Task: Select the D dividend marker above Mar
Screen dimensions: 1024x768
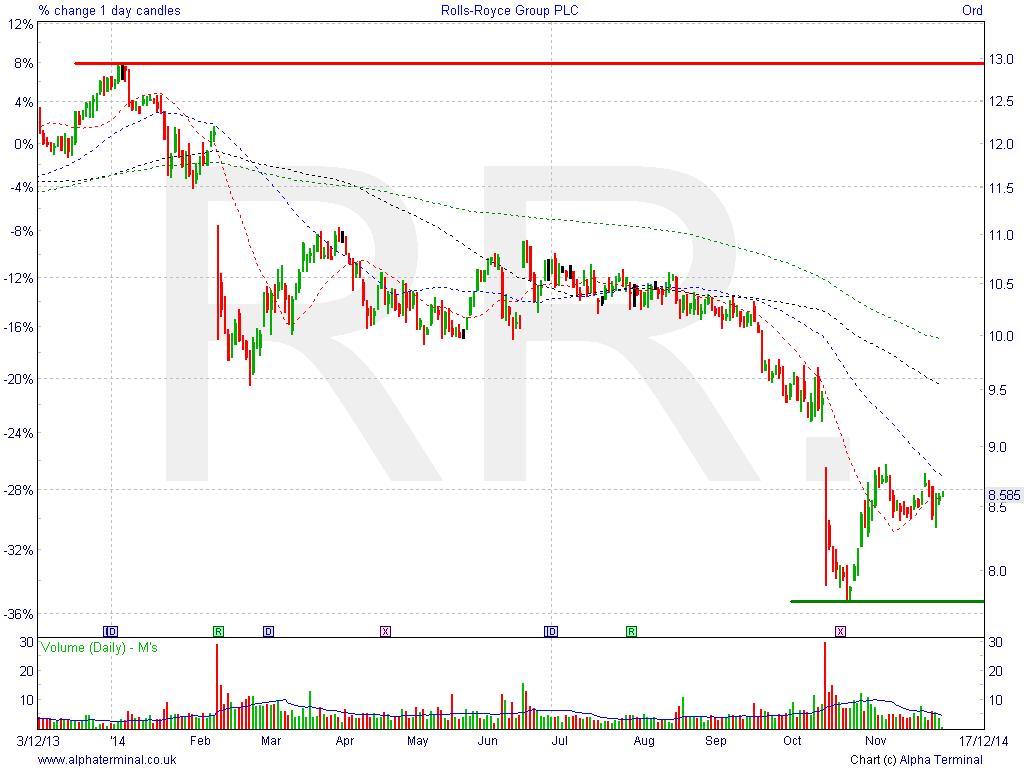Action: [x=268, y=631]
